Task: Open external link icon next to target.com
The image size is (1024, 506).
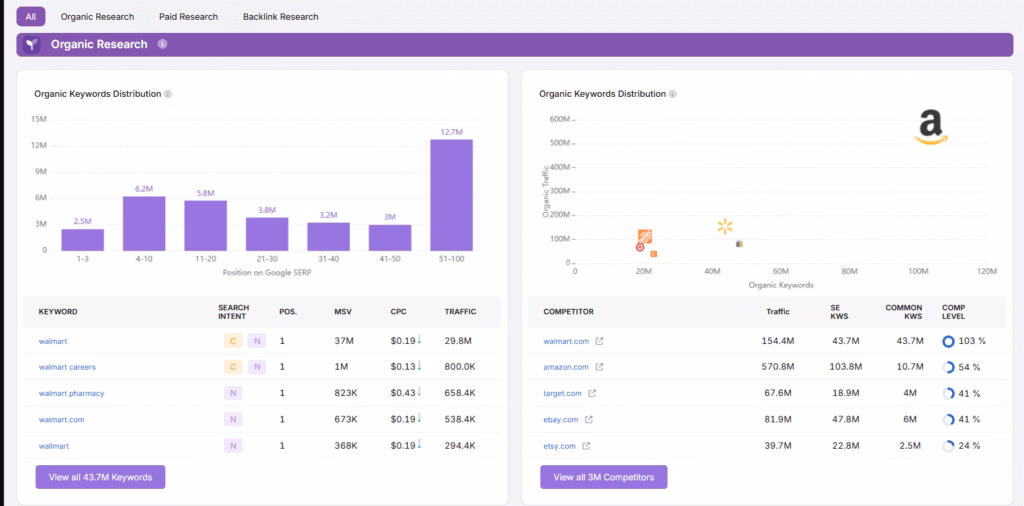Action: click(592, 393)
